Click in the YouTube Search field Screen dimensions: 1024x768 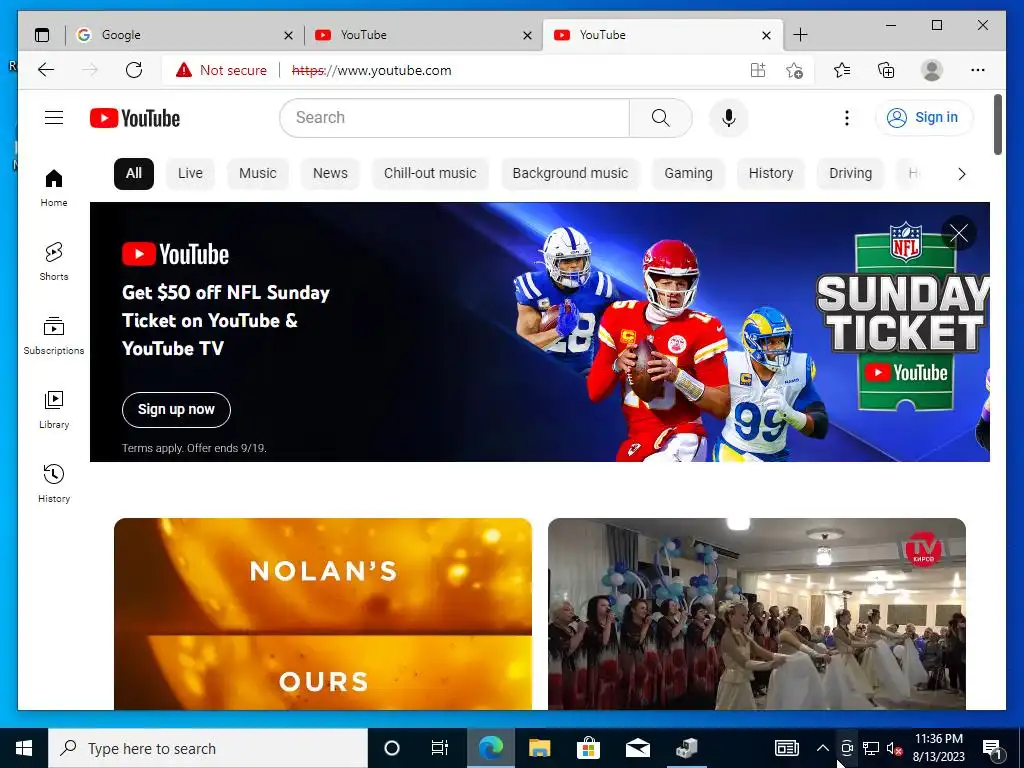pos(454,118)
